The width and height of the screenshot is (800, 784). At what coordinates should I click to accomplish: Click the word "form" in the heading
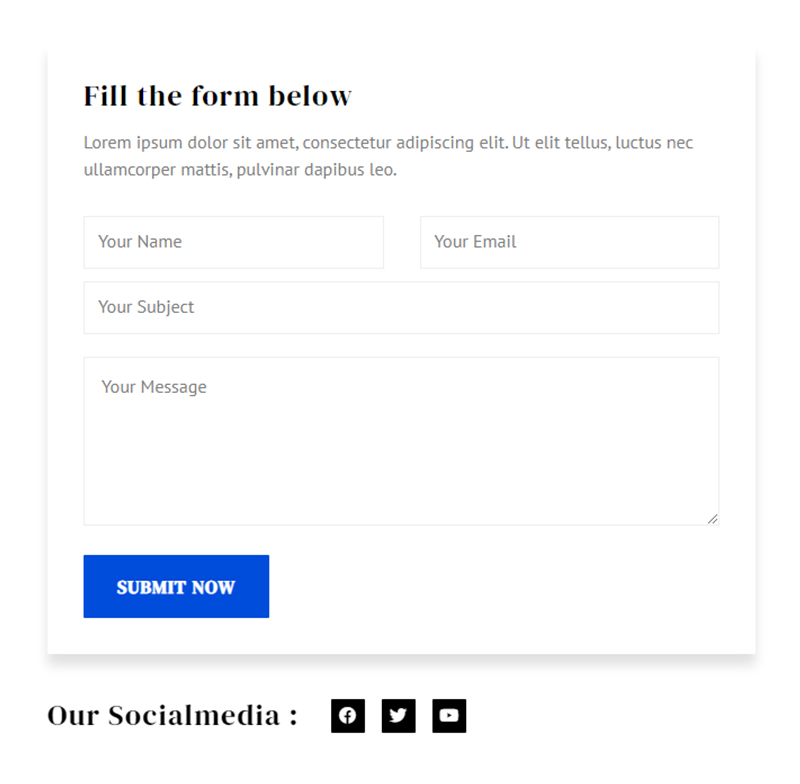pyautogui.click(x=224, y=96)
